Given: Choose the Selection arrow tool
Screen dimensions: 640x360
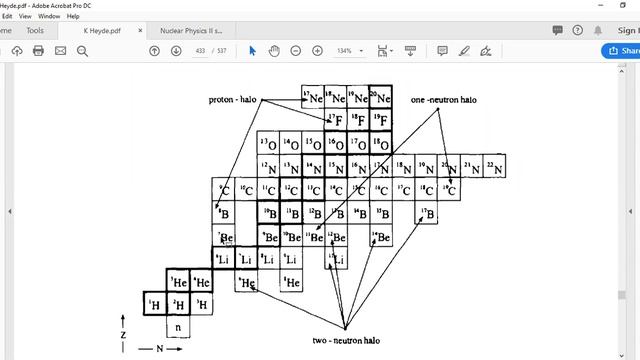Looking at the screenshot, I should pyautogui.click(x=252, y=51).
